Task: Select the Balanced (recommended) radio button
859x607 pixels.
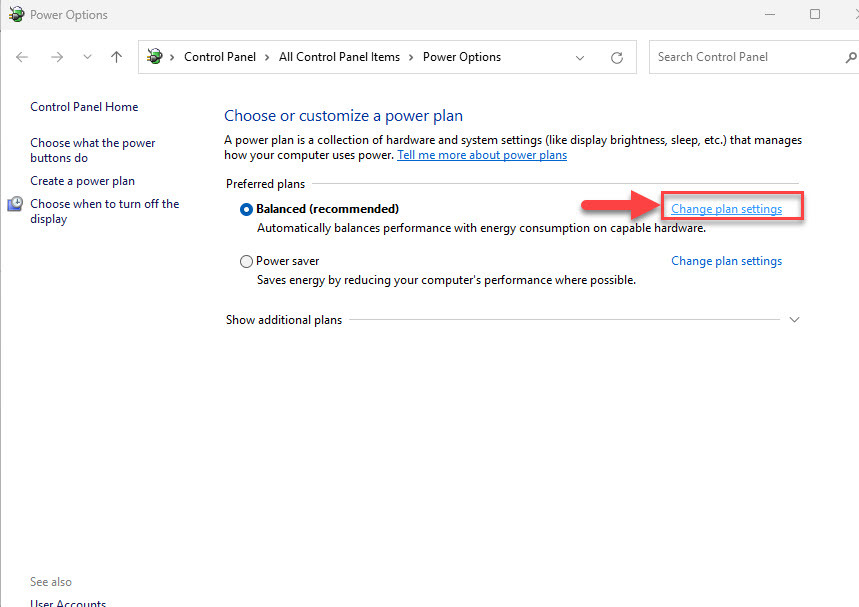Action: [x=247, y=209]
